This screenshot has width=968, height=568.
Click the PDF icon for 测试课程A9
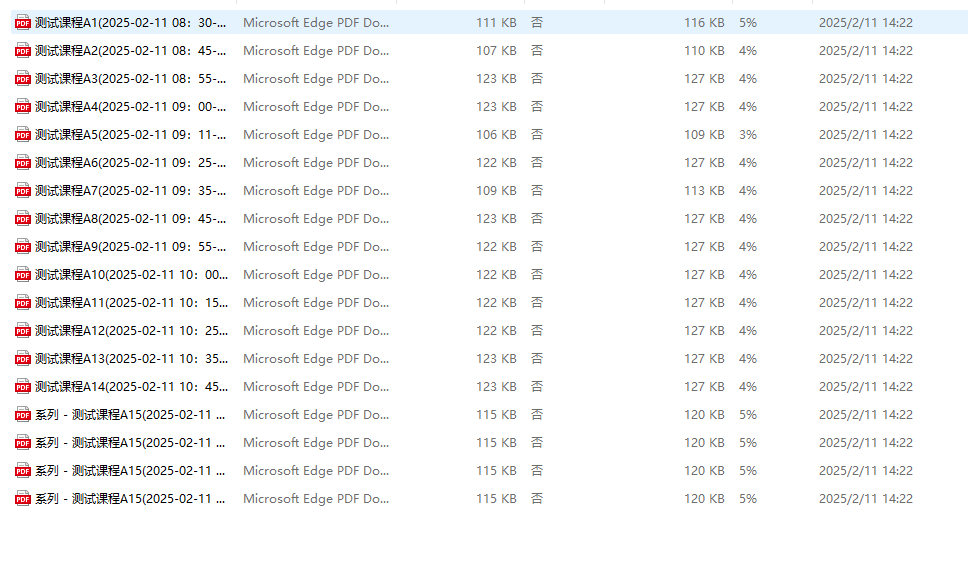tap(23, 246)
